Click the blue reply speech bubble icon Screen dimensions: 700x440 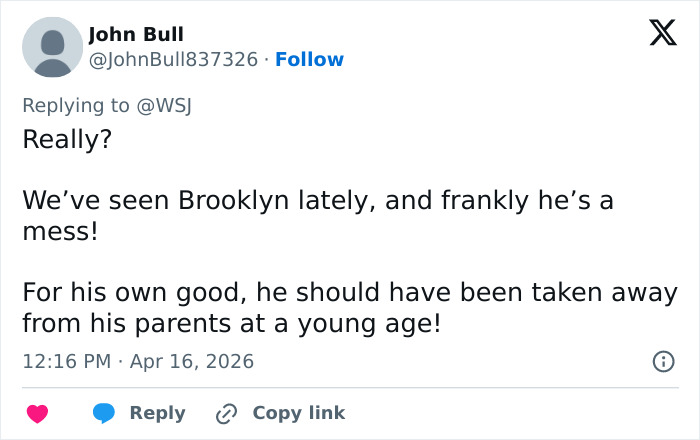click(x=105, y=413)
